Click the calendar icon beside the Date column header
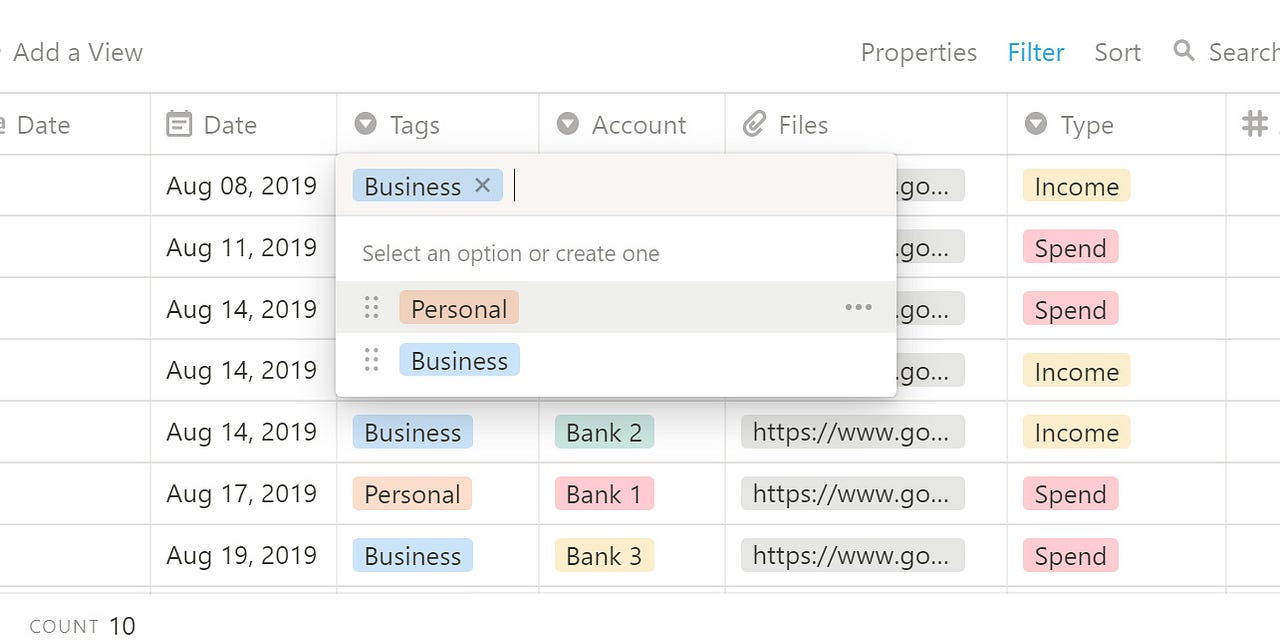Viewport: 1280px width, 640px height. click(179, 124)
